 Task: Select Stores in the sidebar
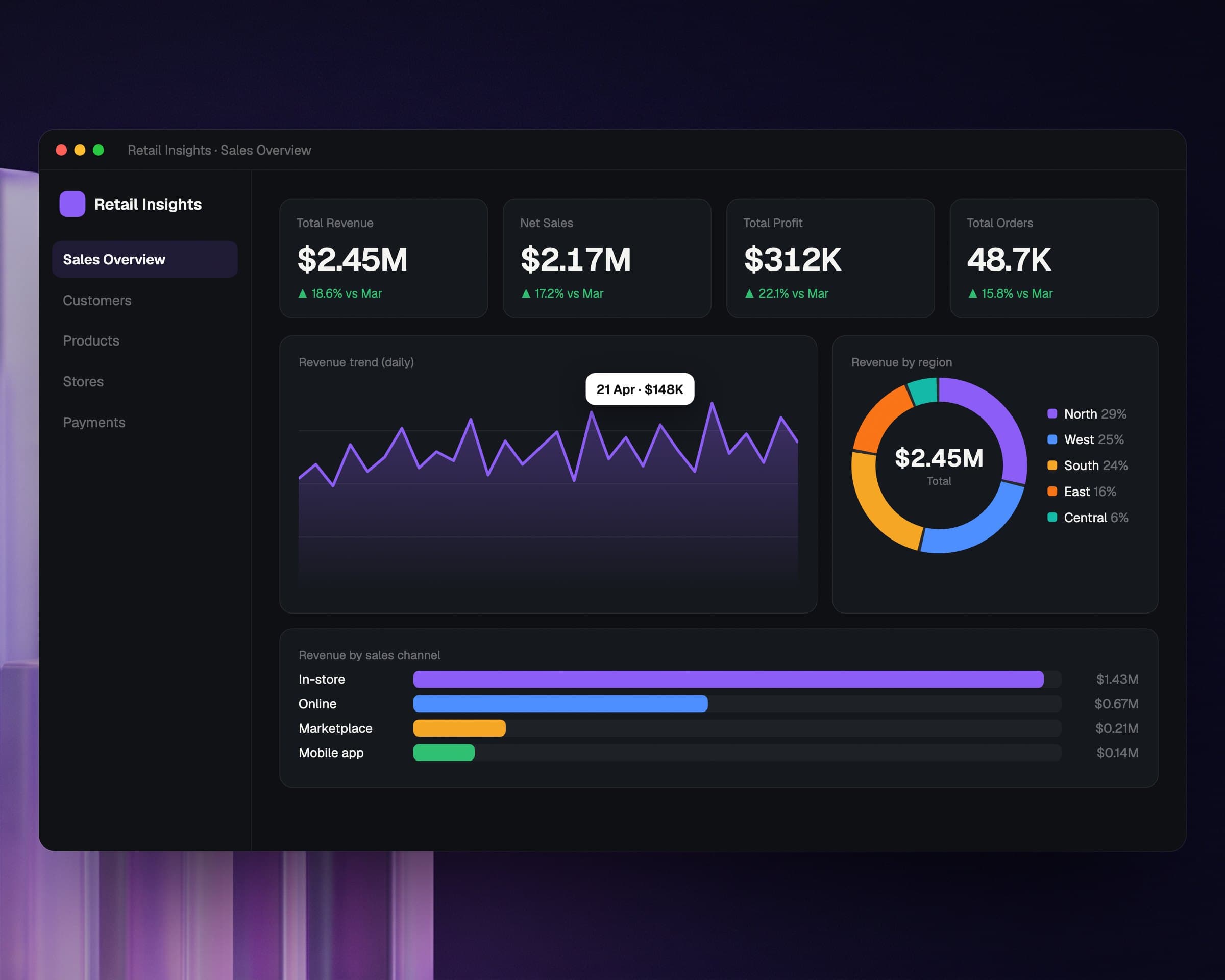(x=83, y=381)
